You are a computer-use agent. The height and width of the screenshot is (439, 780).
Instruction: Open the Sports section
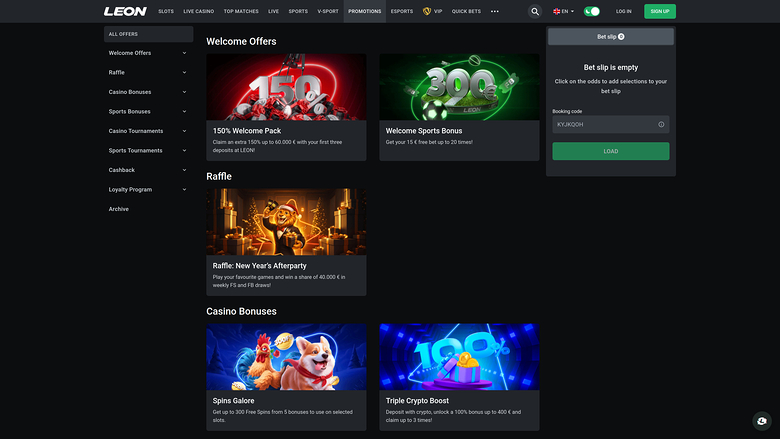click(x=298, y=11)
